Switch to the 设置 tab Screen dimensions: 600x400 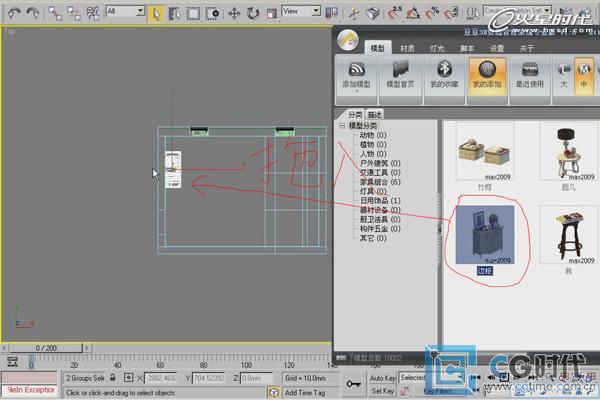coord(497,48)
